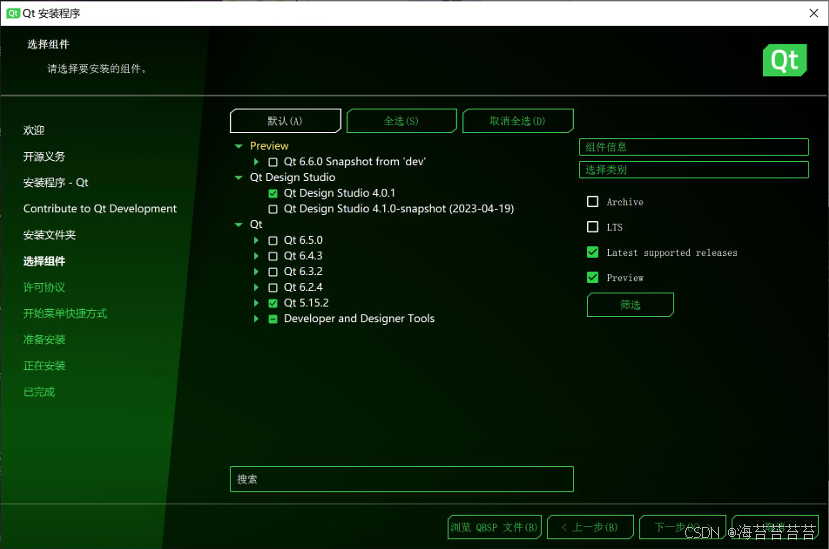The width and height of the screenshot is (829, 549).
Task: Click the 全选(S) select all button
Action: [401, 121]
